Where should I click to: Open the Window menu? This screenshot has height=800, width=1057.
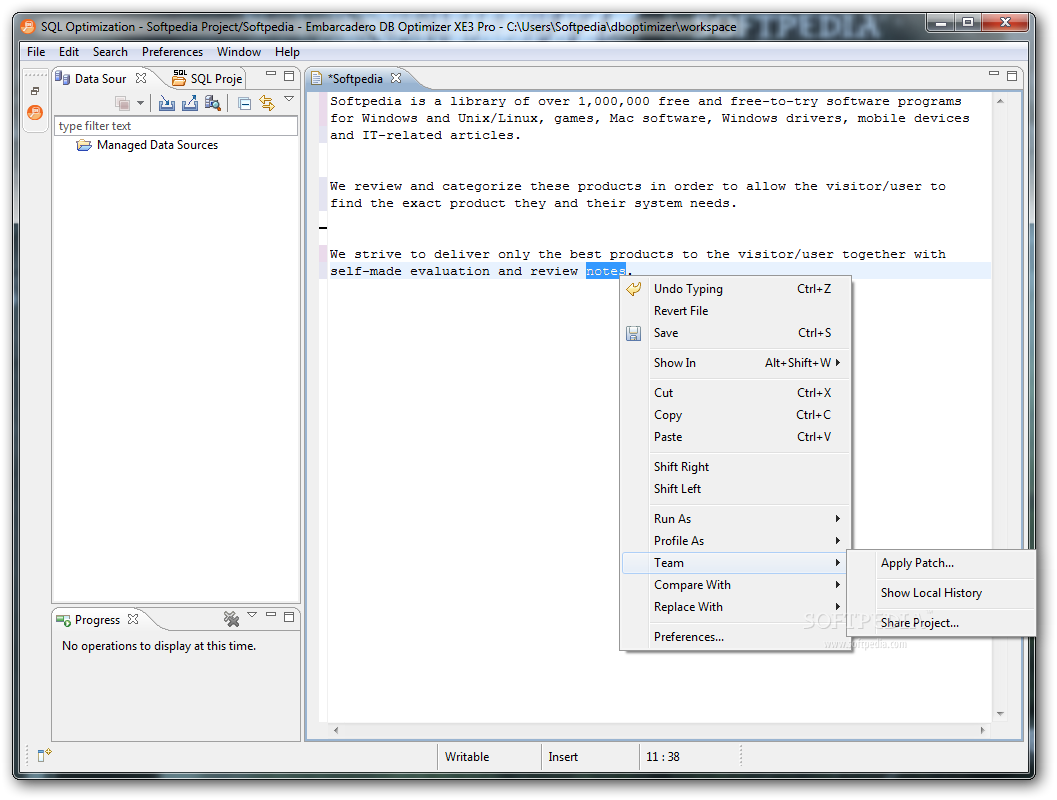(x=239, y=52)
